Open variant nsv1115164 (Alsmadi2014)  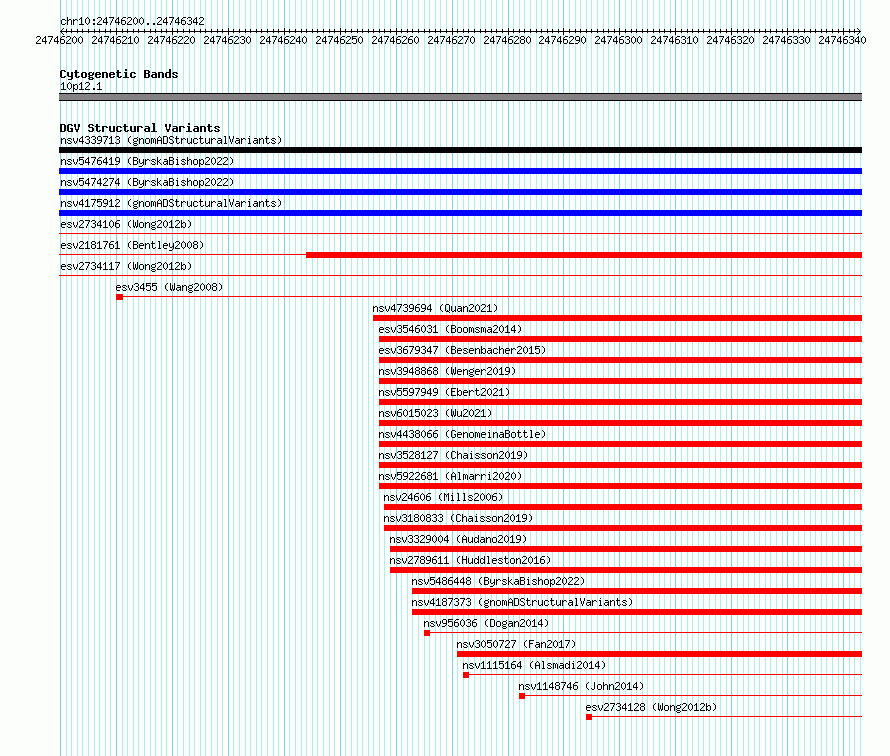tap(534, 665)
